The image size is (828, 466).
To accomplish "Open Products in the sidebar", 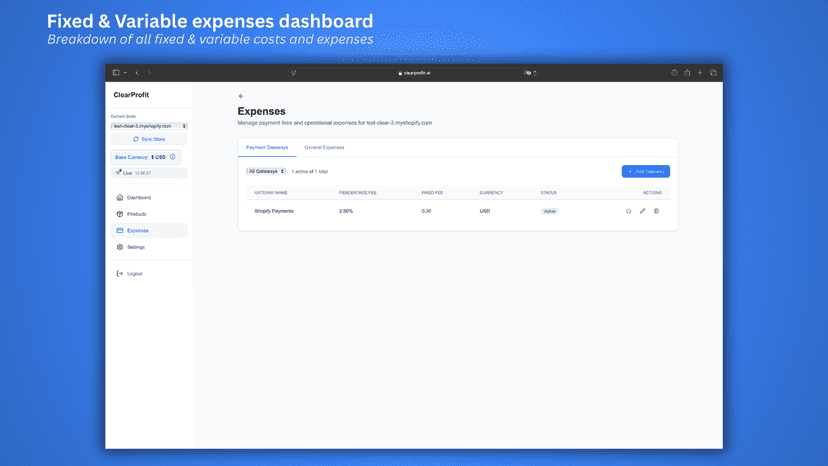I will pos(149,214).
